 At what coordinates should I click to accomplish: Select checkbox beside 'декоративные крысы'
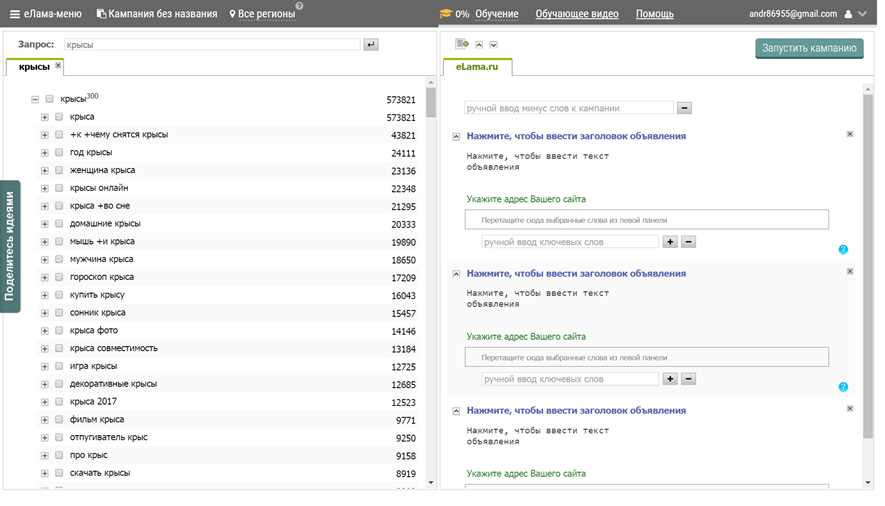(x=59, y=384)
